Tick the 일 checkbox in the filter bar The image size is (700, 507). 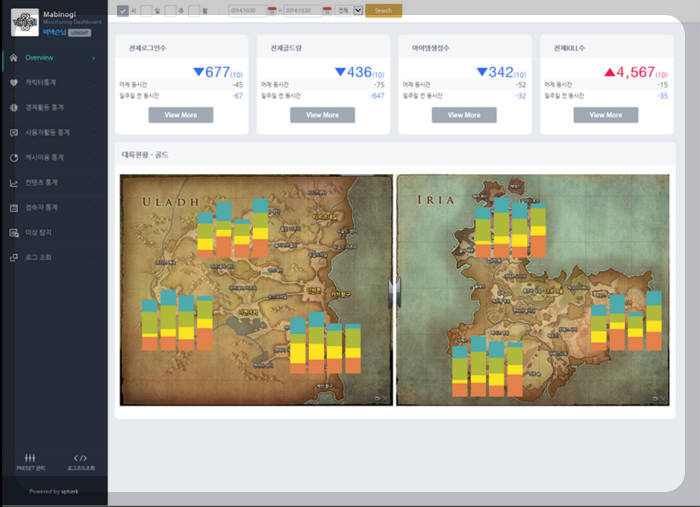point(146,10)
